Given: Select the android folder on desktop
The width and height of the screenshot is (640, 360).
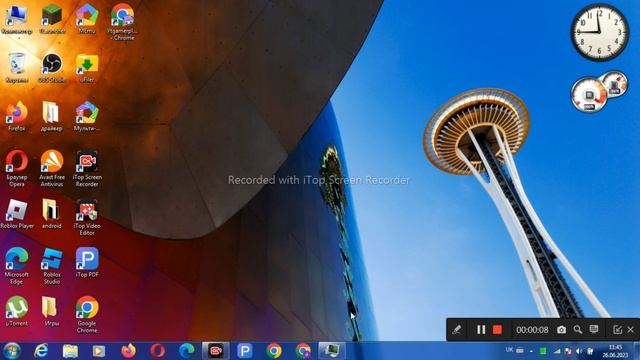Looking at the screenshot, I should point(51,214).
